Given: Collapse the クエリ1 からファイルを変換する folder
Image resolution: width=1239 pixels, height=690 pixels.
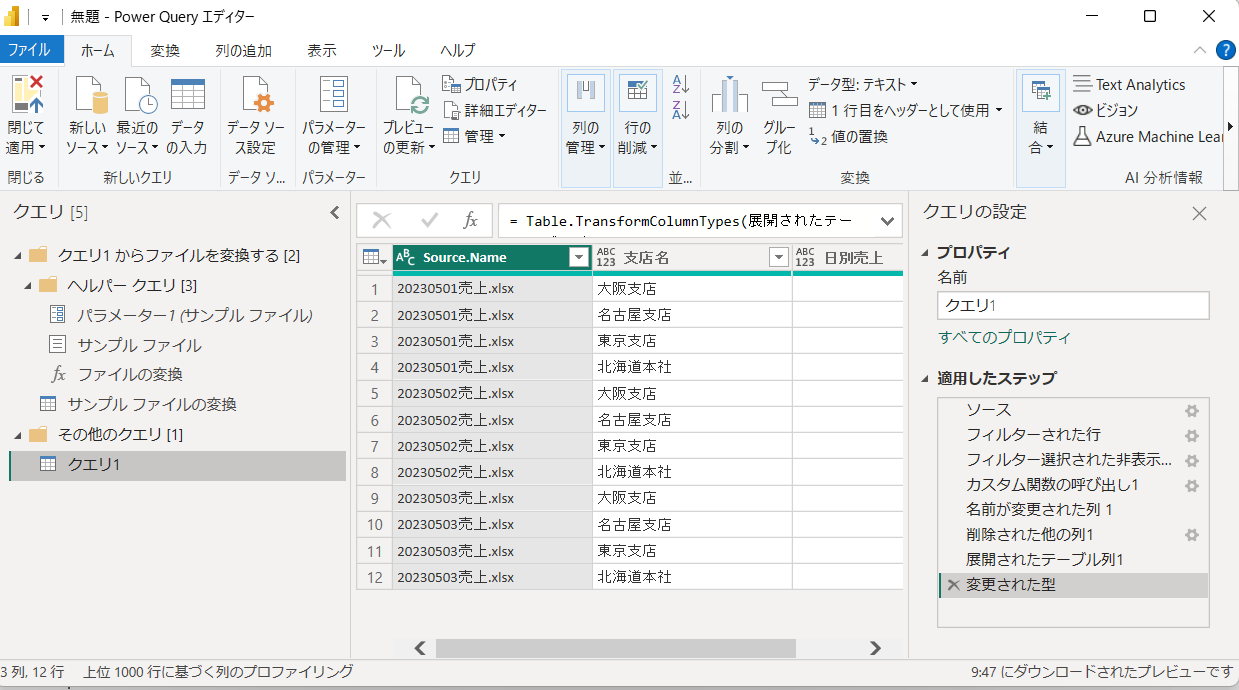Looking at the screenshot, I should click(x=18, y=255).
